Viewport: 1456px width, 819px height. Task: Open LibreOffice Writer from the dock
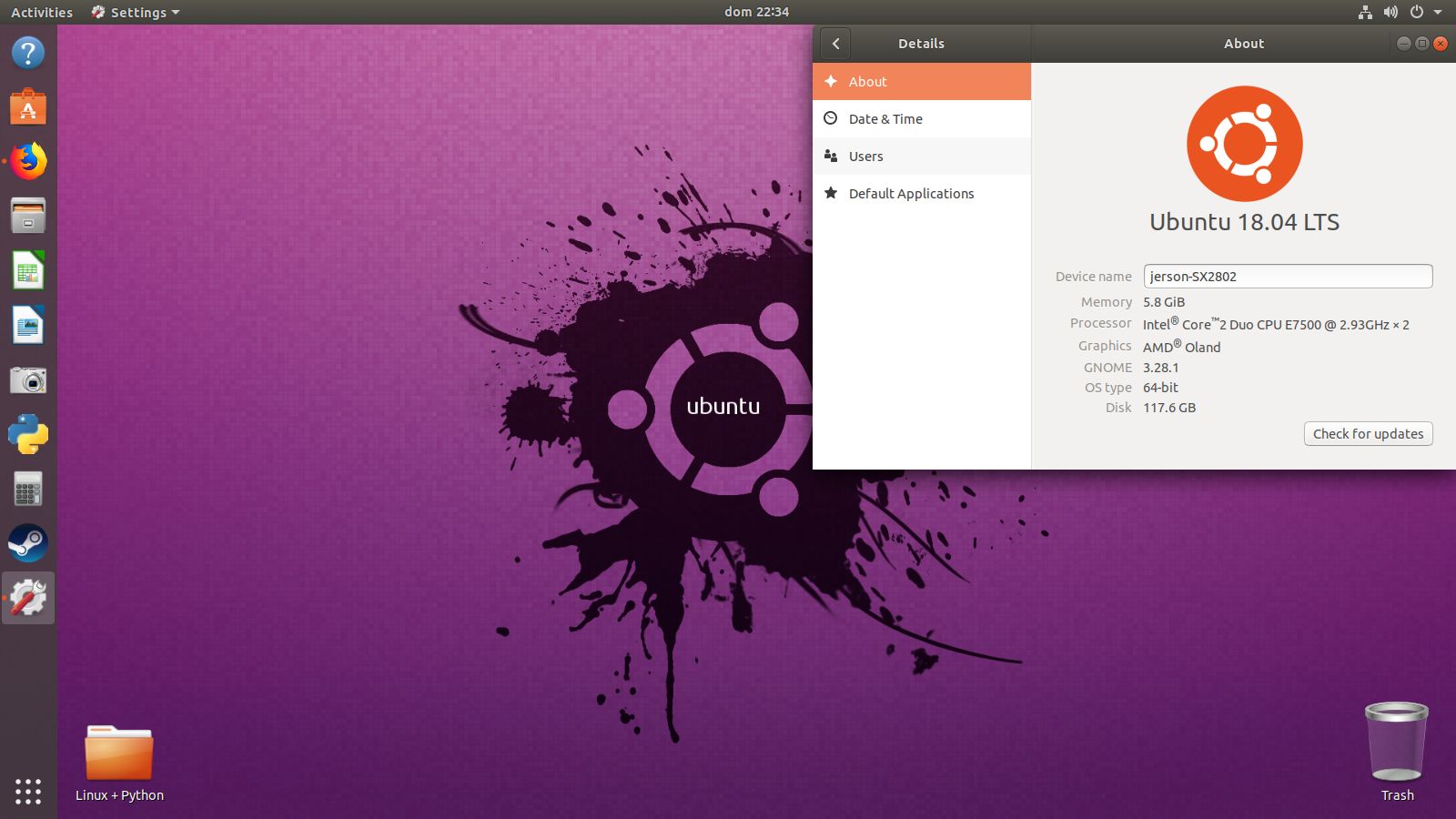point(28,325)
